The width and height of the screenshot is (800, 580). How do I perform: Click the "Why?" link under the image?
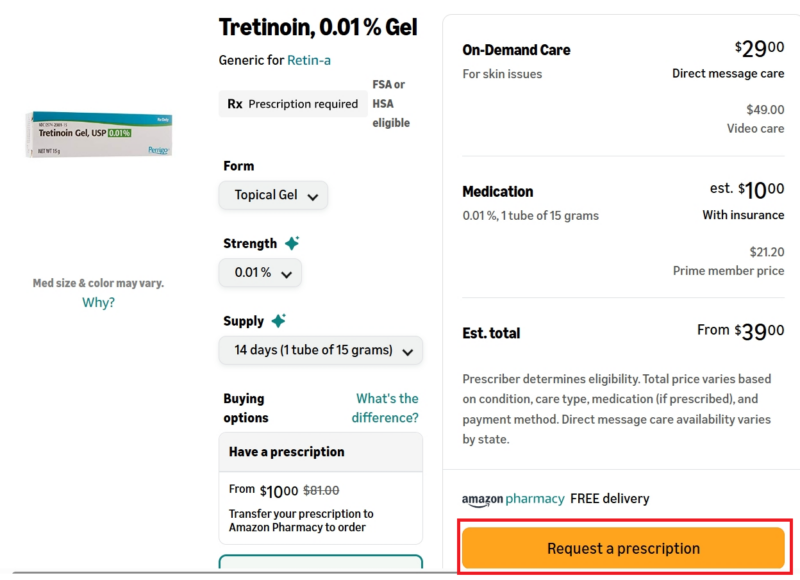[98, 303]
